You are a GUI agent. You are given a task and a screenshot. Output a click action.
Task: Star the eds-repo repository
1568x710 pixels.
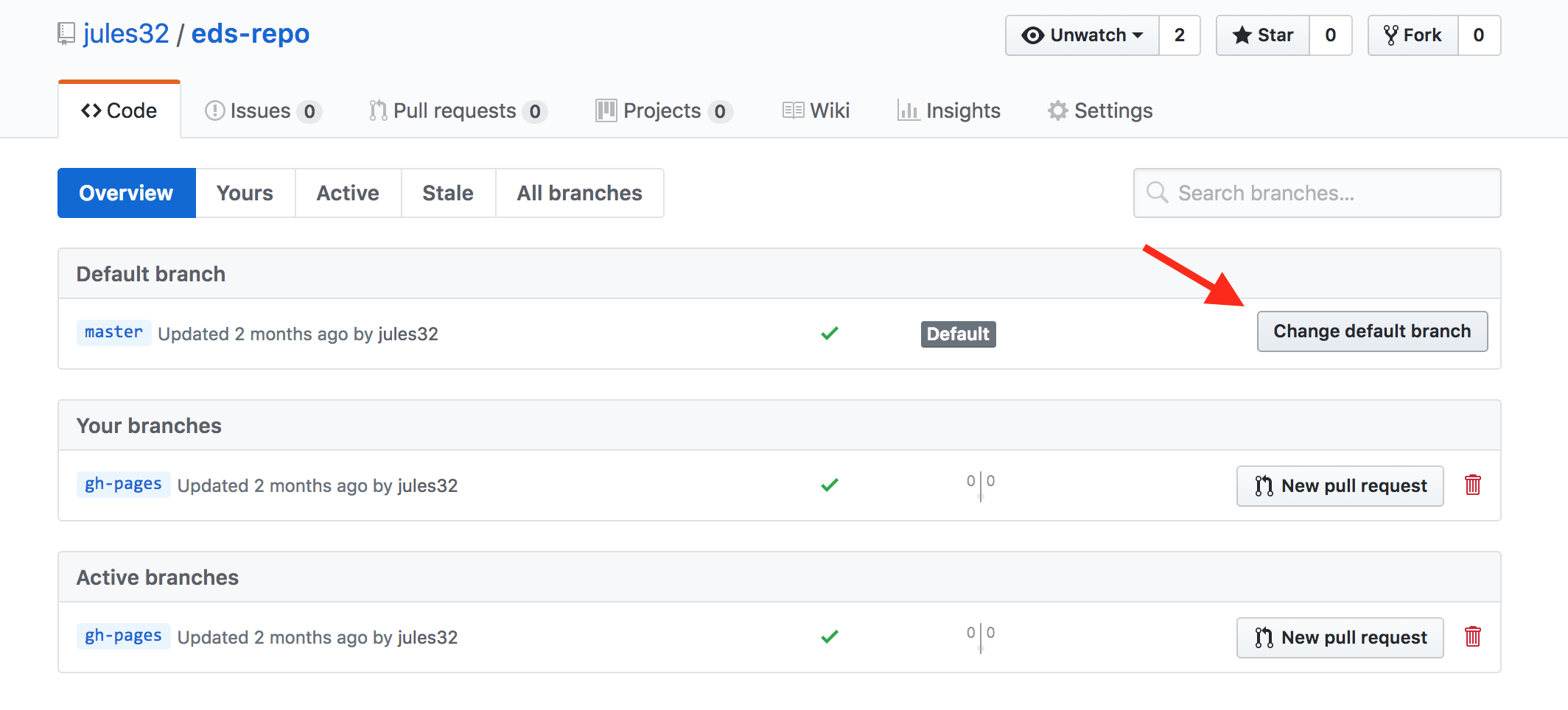point(1263,35)
